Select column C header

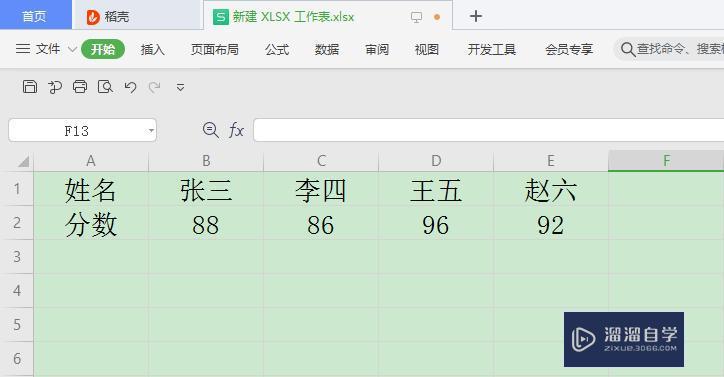[321, 161]
